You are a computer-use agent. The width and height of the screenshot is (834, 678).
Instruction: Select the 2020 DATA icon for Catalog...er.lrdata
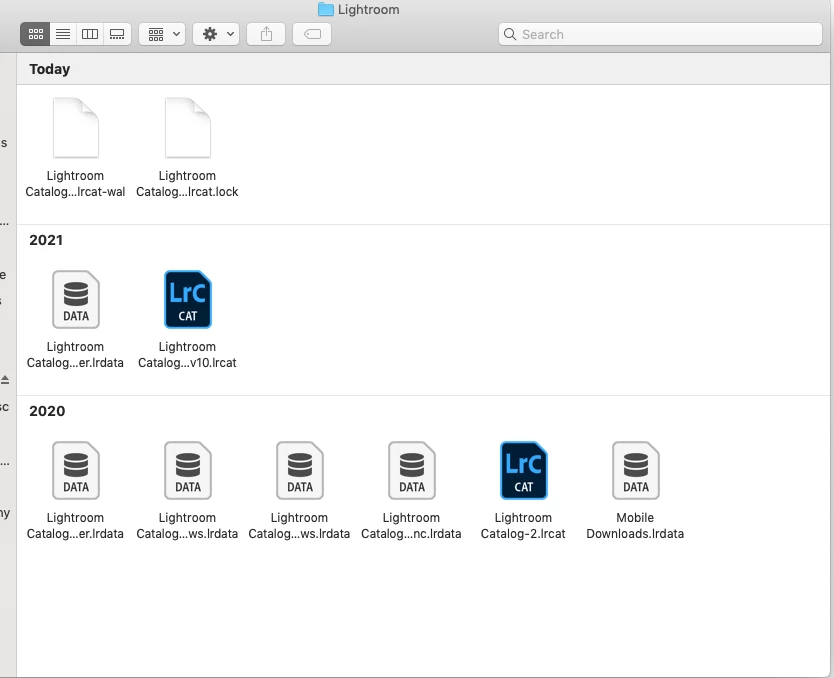[76, 471]
